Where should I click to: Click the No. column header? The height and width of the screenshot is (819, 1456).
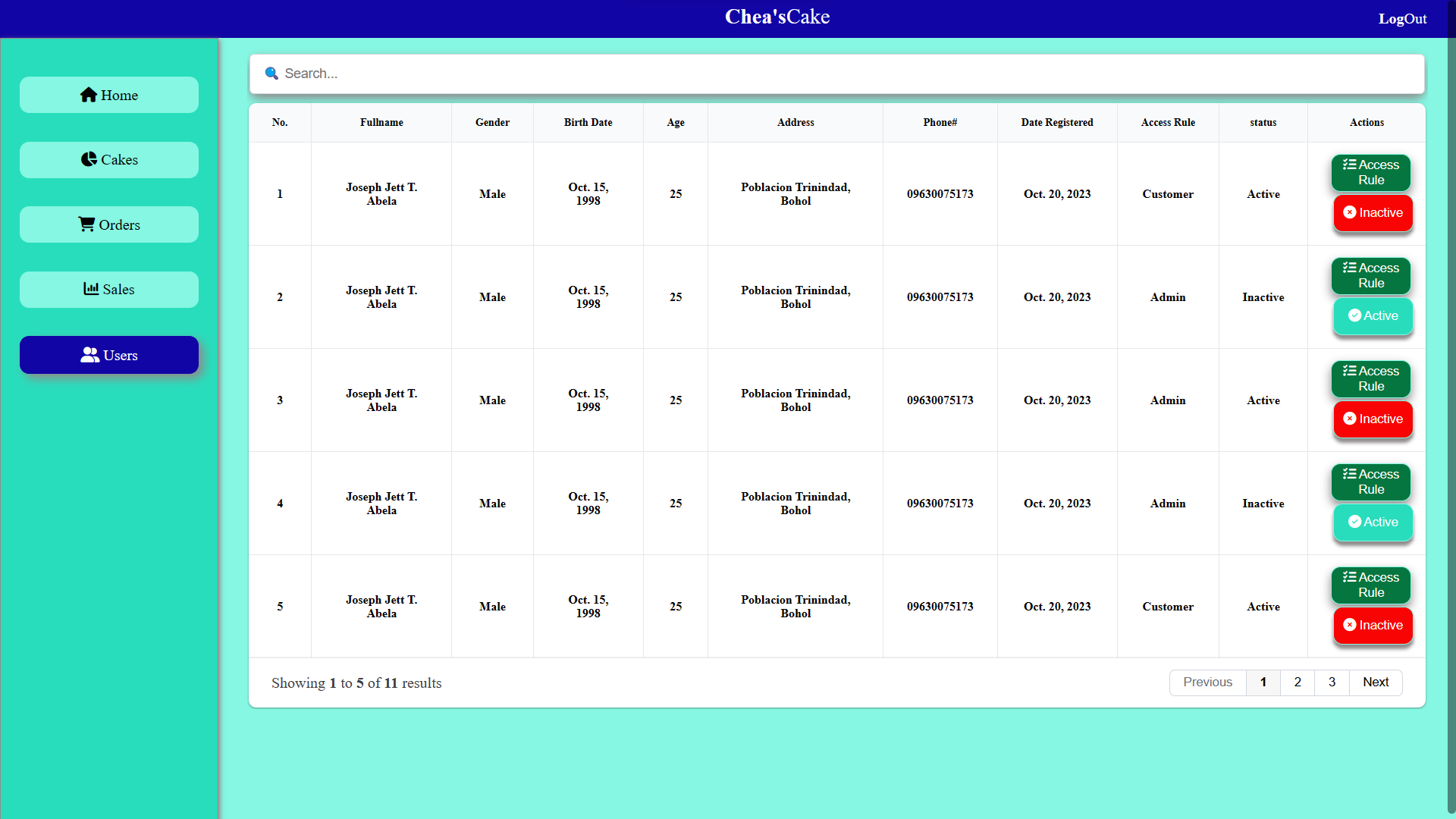tap(280, 122)
